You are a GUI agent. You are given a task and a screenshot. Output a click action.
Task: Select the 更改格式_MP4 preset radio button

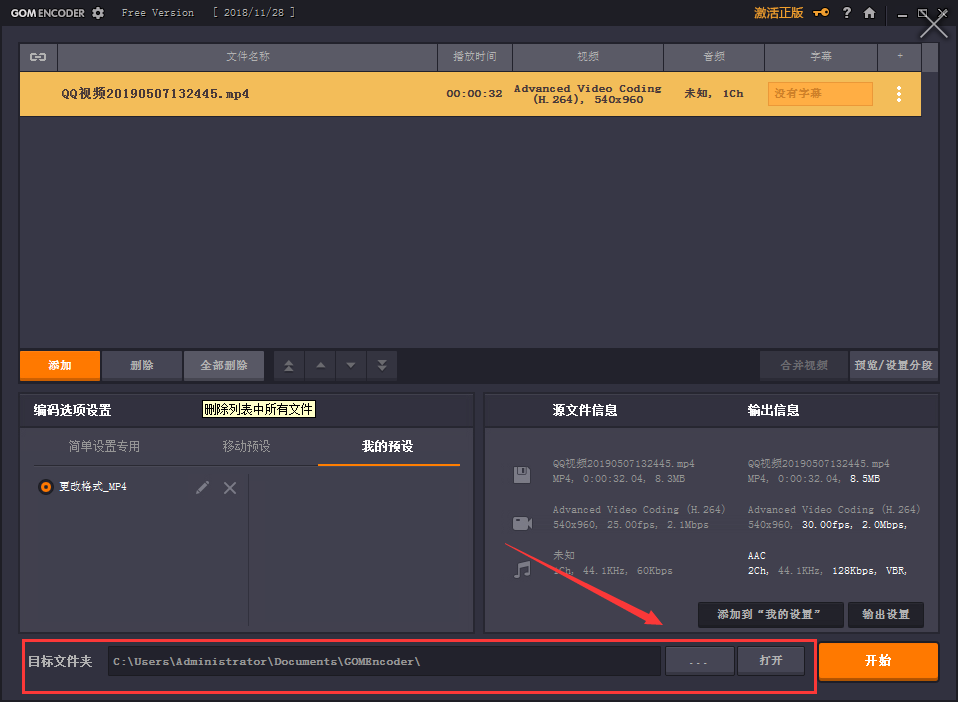pyautogui.click(x=45, y=487)
